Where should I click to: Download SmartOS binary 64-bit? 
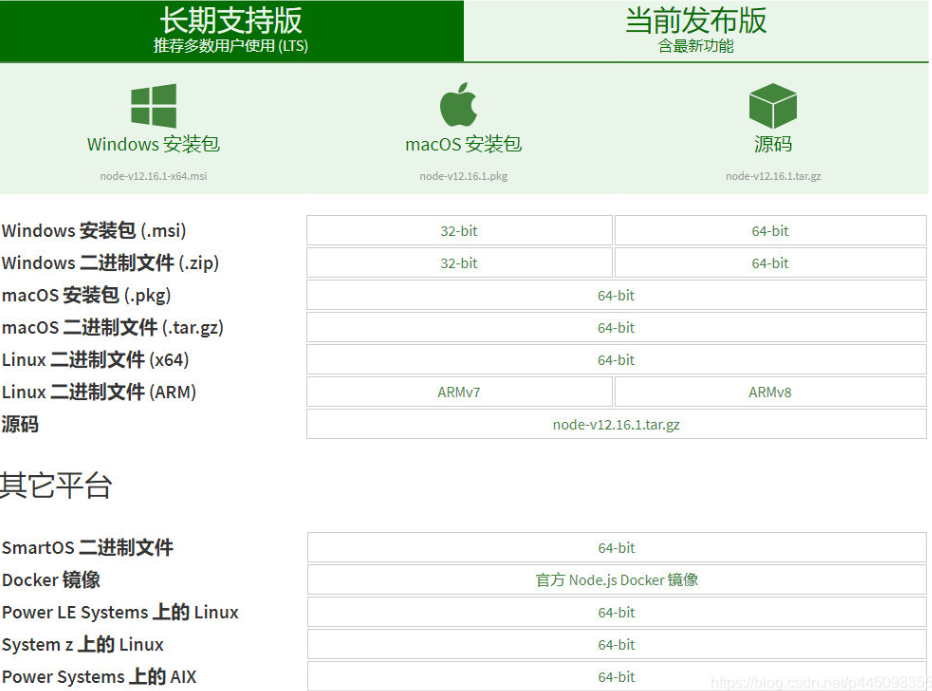616,548
